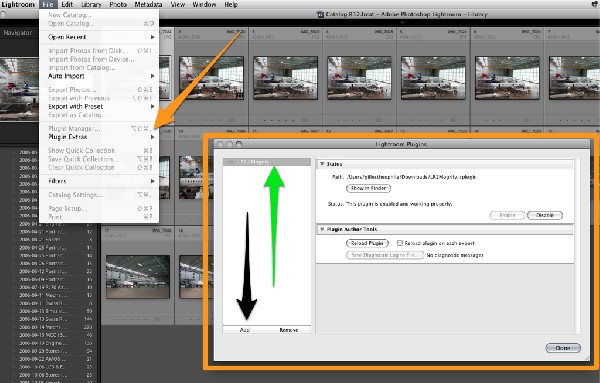Click the plugin status icon beside LR2/Mogrify

(230, 162)
